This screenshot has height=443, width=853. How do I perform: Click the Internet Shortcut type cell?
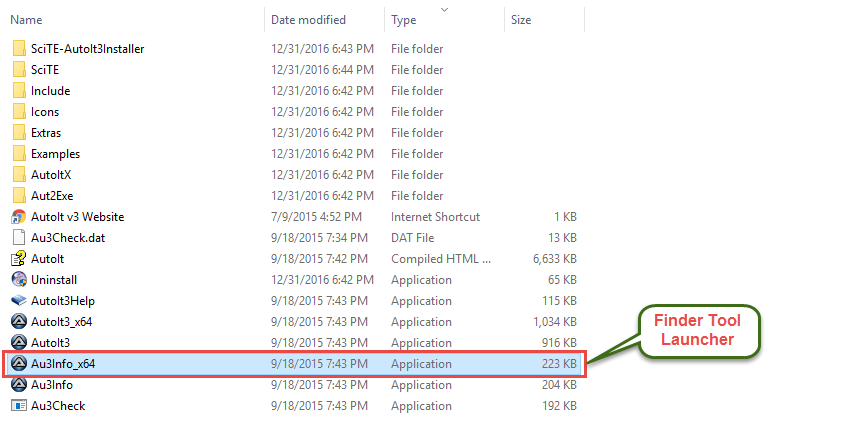coord(435,217)
